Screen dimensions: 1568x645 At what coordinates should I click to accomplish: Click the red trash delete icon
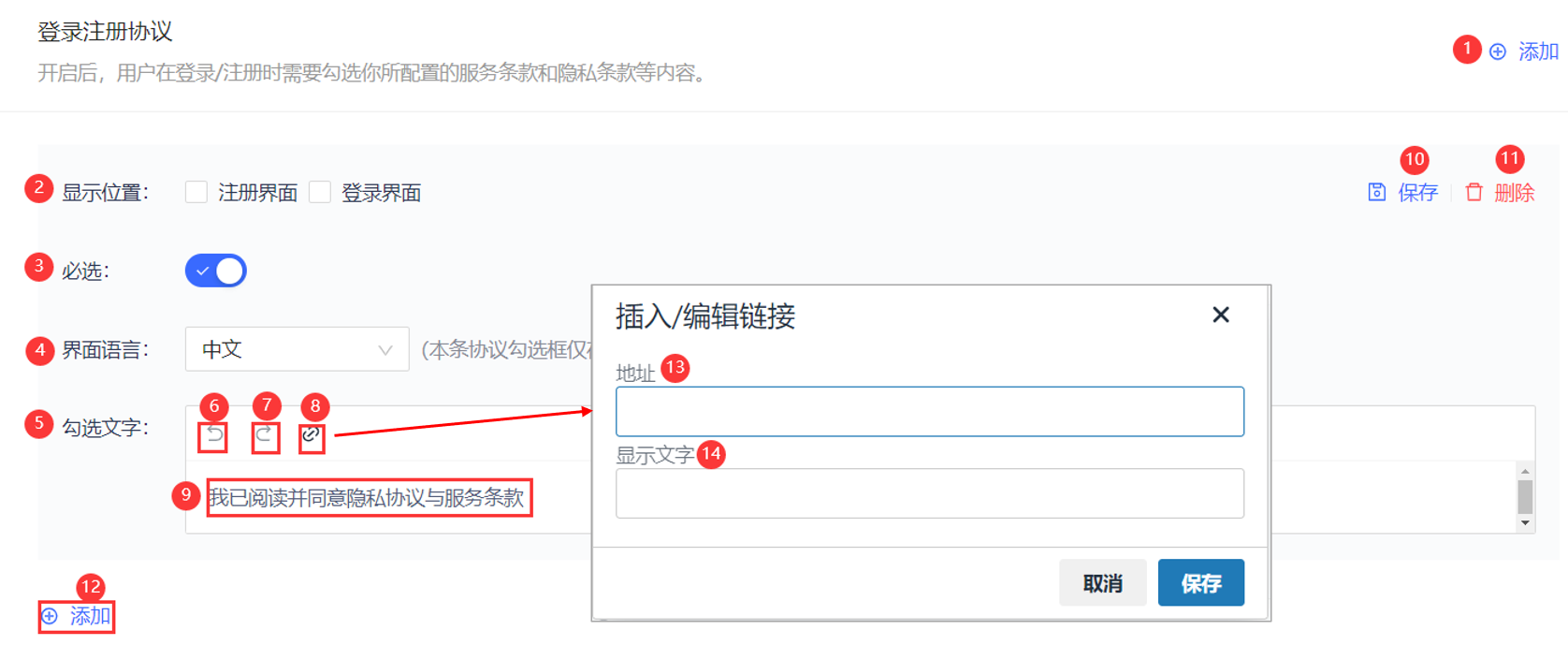[x=1474, y=193]
